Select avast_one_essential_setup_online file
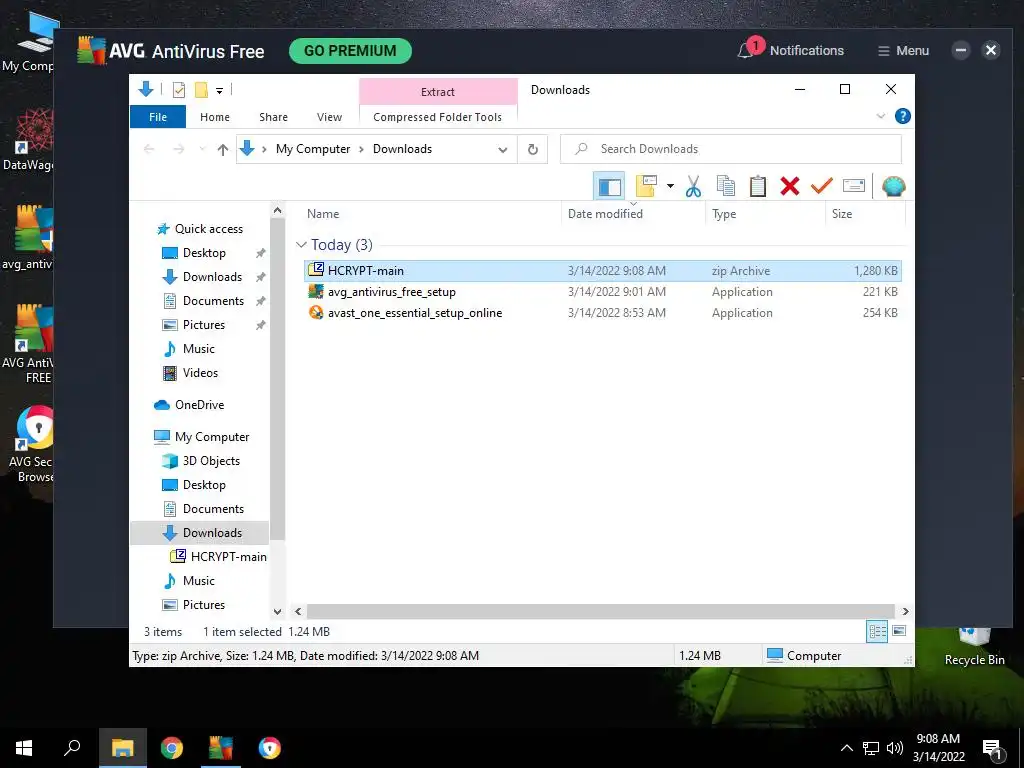 [603, 313]
